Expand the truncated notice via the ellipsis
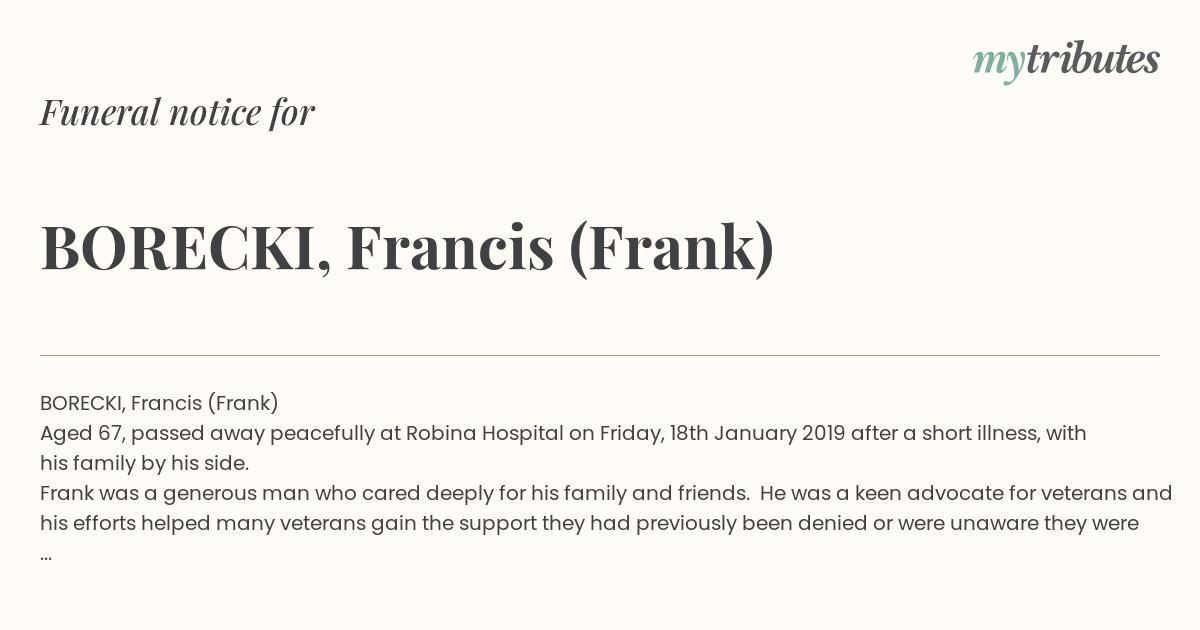Image resolution: width=1200 pixels, height=630 pixels. pyautogui.click(x=46, y=555)
